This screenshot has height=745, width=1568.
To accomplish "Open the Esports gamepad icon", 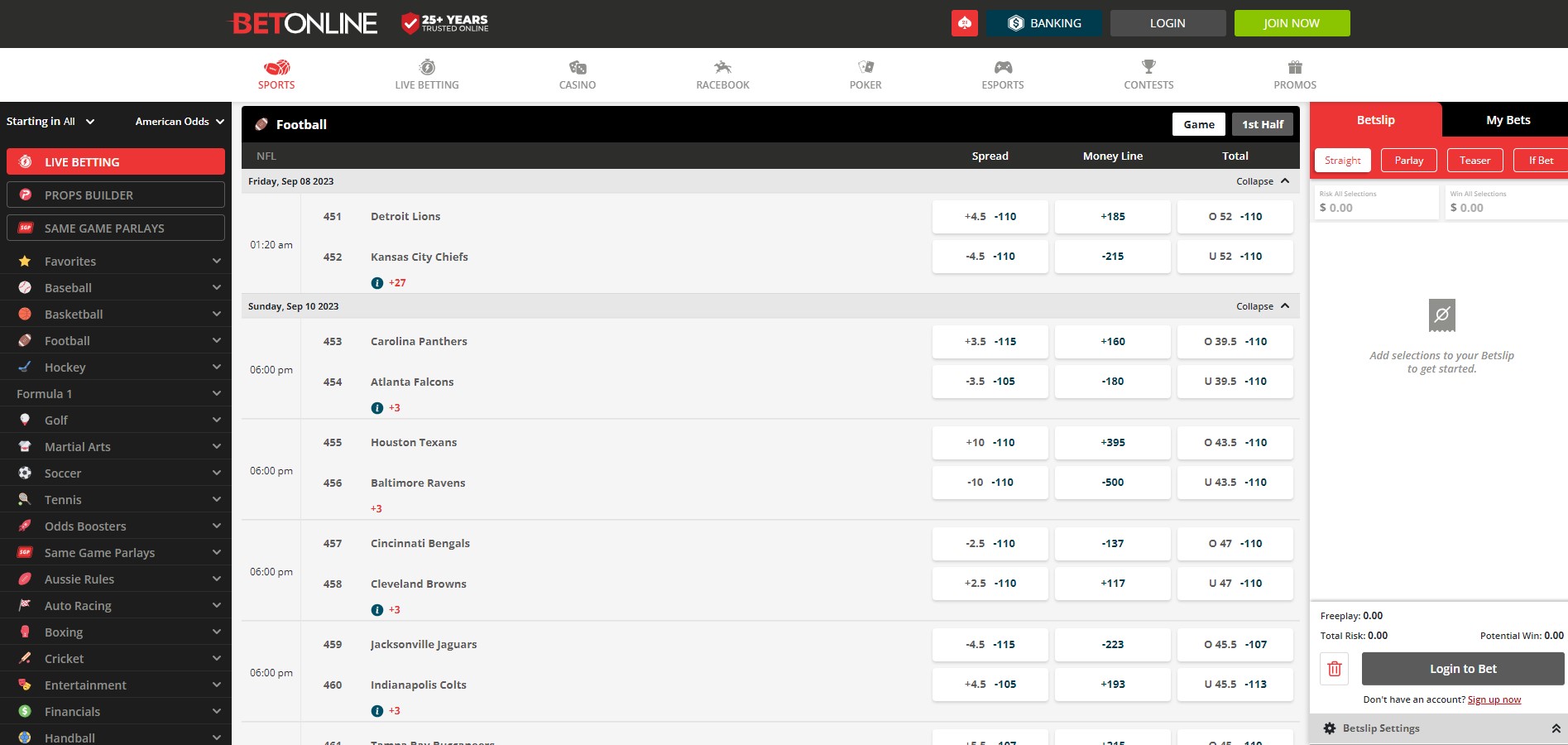I will point(1003,67).
